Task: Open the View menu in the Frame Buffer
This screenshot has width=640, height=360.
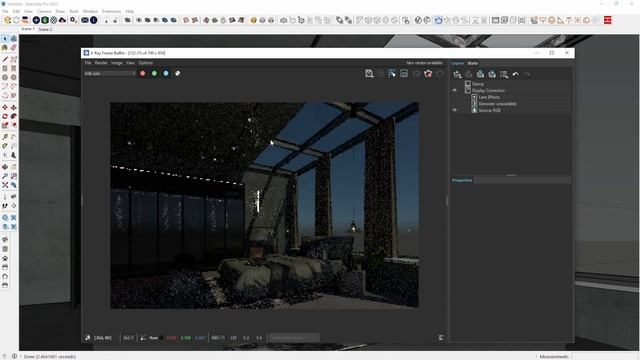Action: pos(130,63)
